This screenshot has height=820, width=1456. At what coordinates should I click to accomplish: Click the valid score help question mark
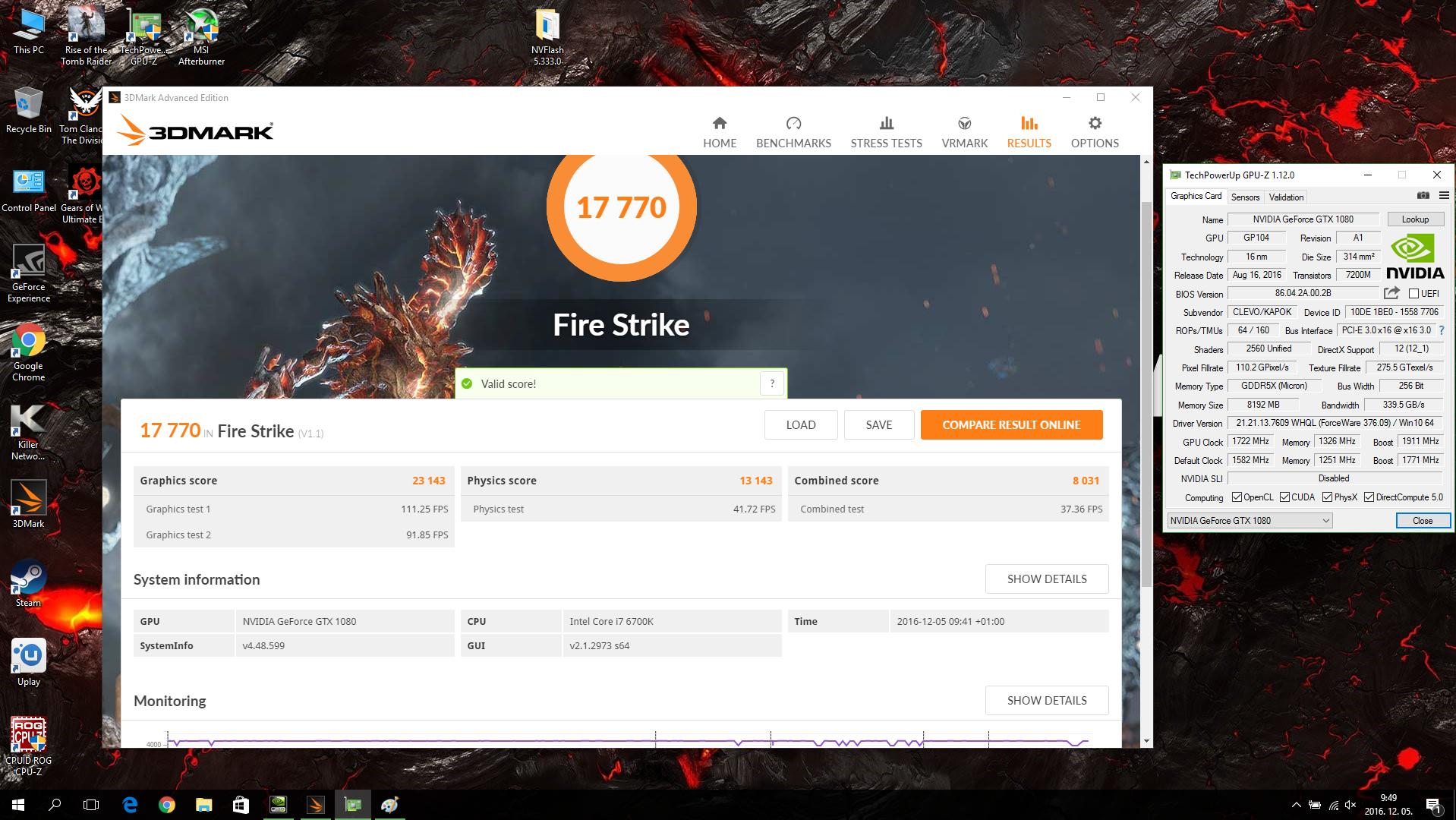[x=771, y=383]
